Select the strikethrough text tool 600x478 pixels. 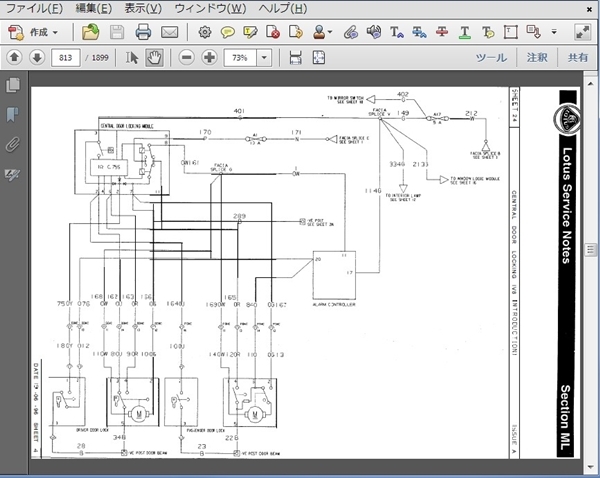point(442,32)
